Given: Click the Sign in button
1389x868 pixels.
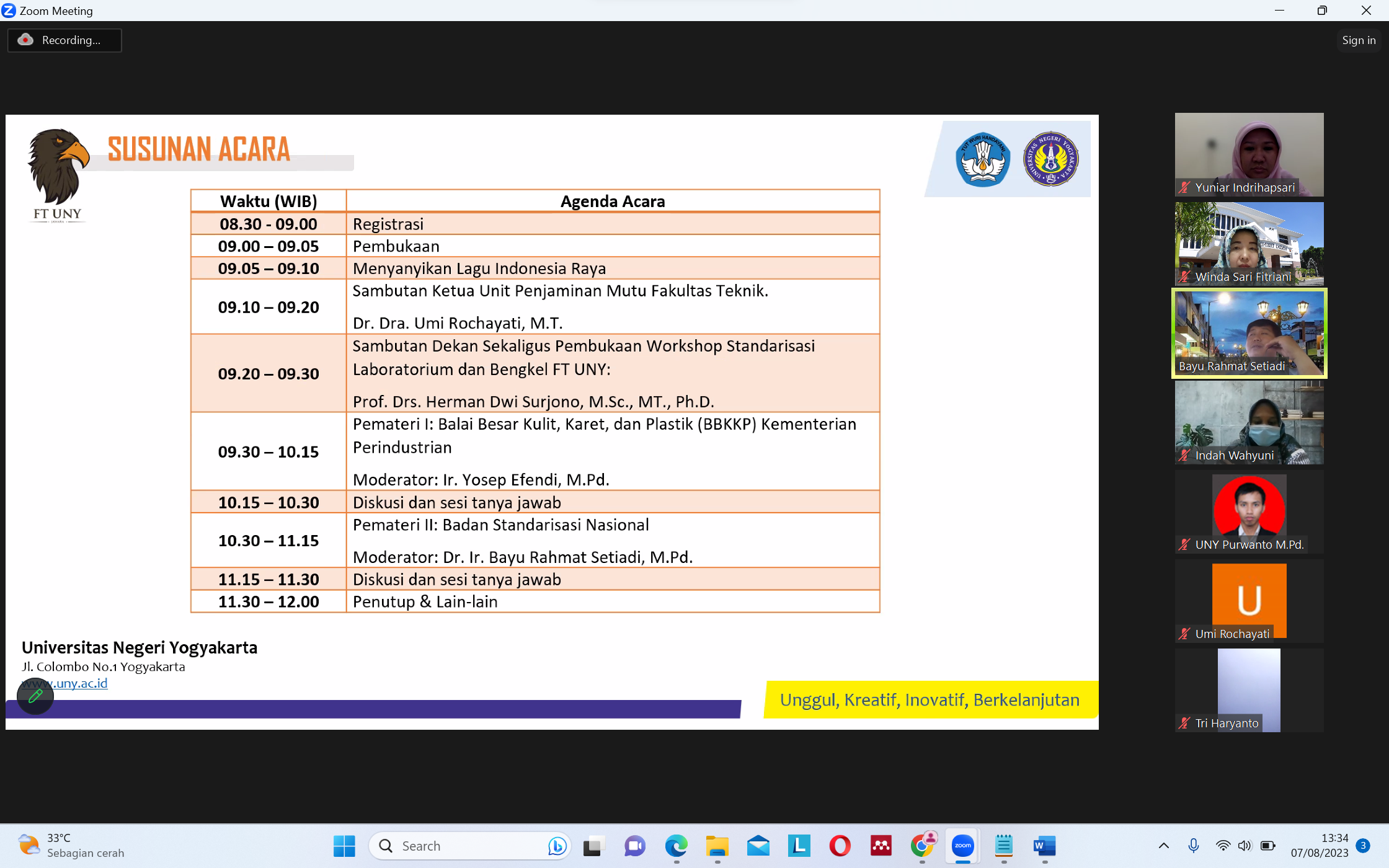Looking at the screenshot, I should click(x=1358, y=40).
